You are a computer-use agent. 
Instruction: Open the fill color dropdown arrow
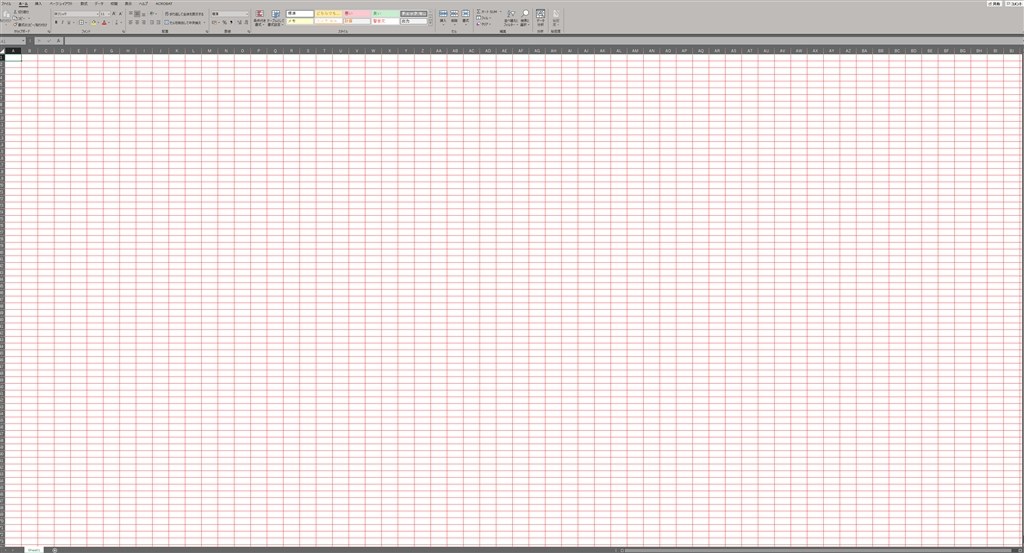(98, 22)
